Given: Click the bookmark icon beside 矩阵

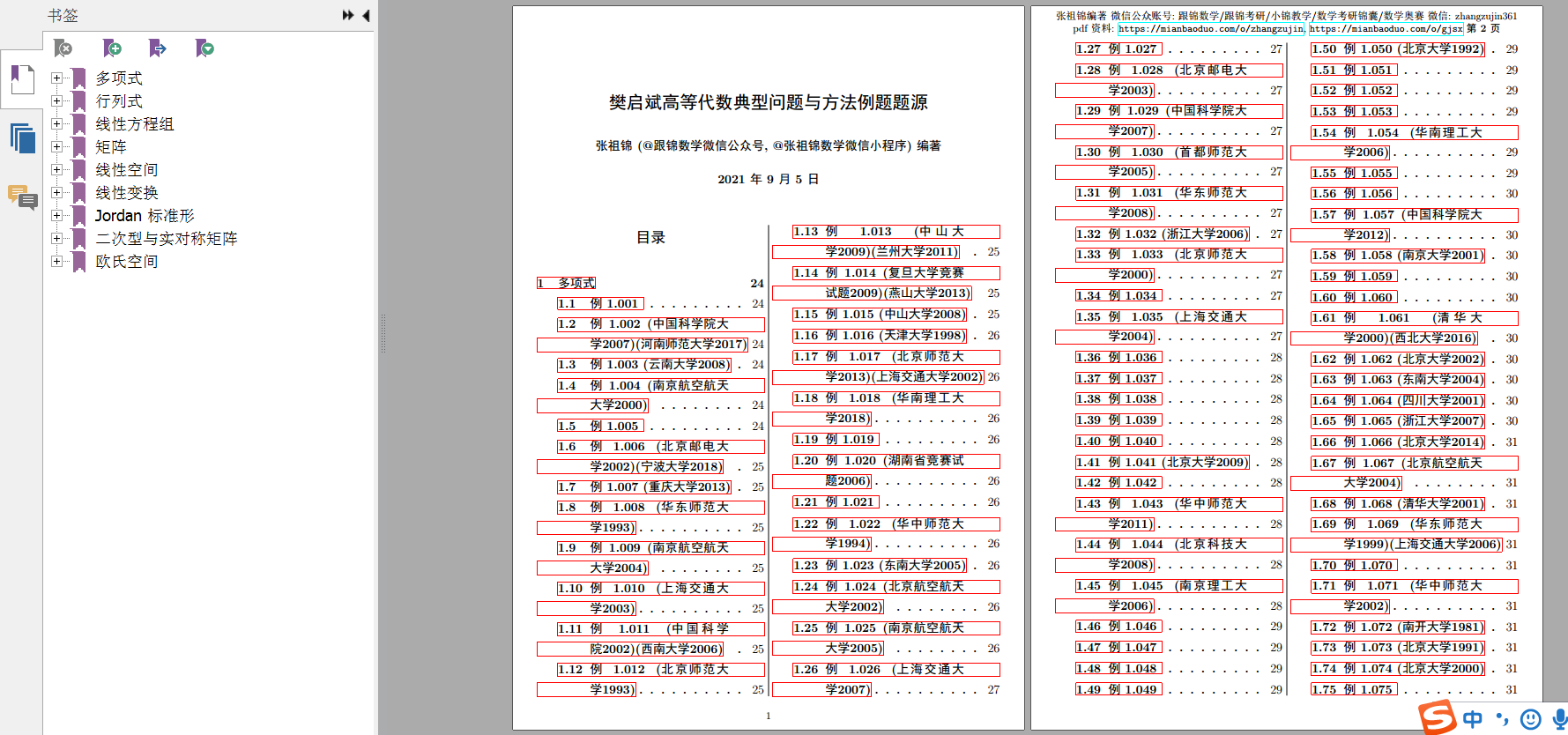Looking at the screenshot, I should click(x=79, y=147).
